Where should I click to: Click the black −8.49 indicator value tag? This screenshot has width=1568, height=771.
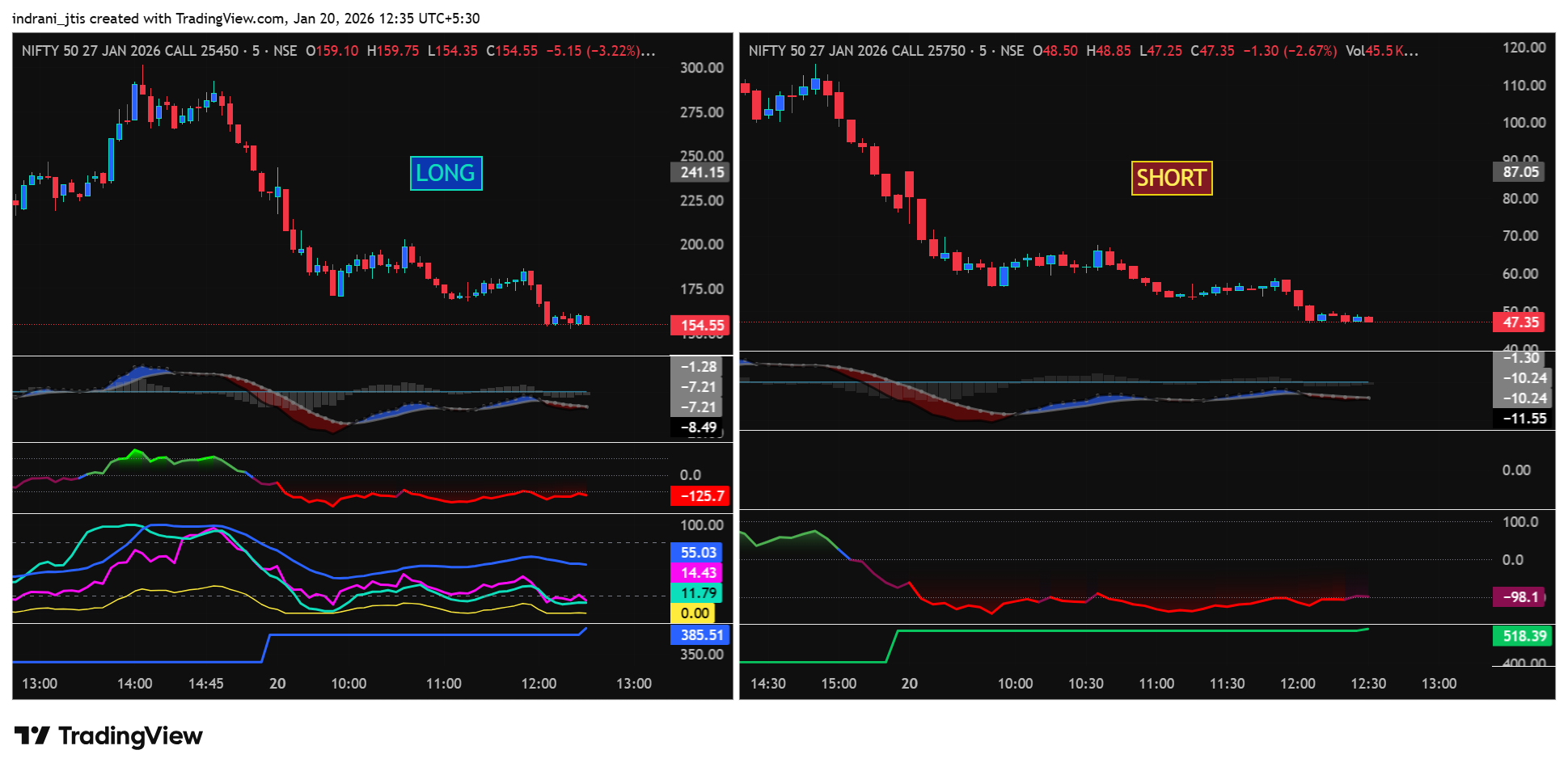(x=697, y=427)
